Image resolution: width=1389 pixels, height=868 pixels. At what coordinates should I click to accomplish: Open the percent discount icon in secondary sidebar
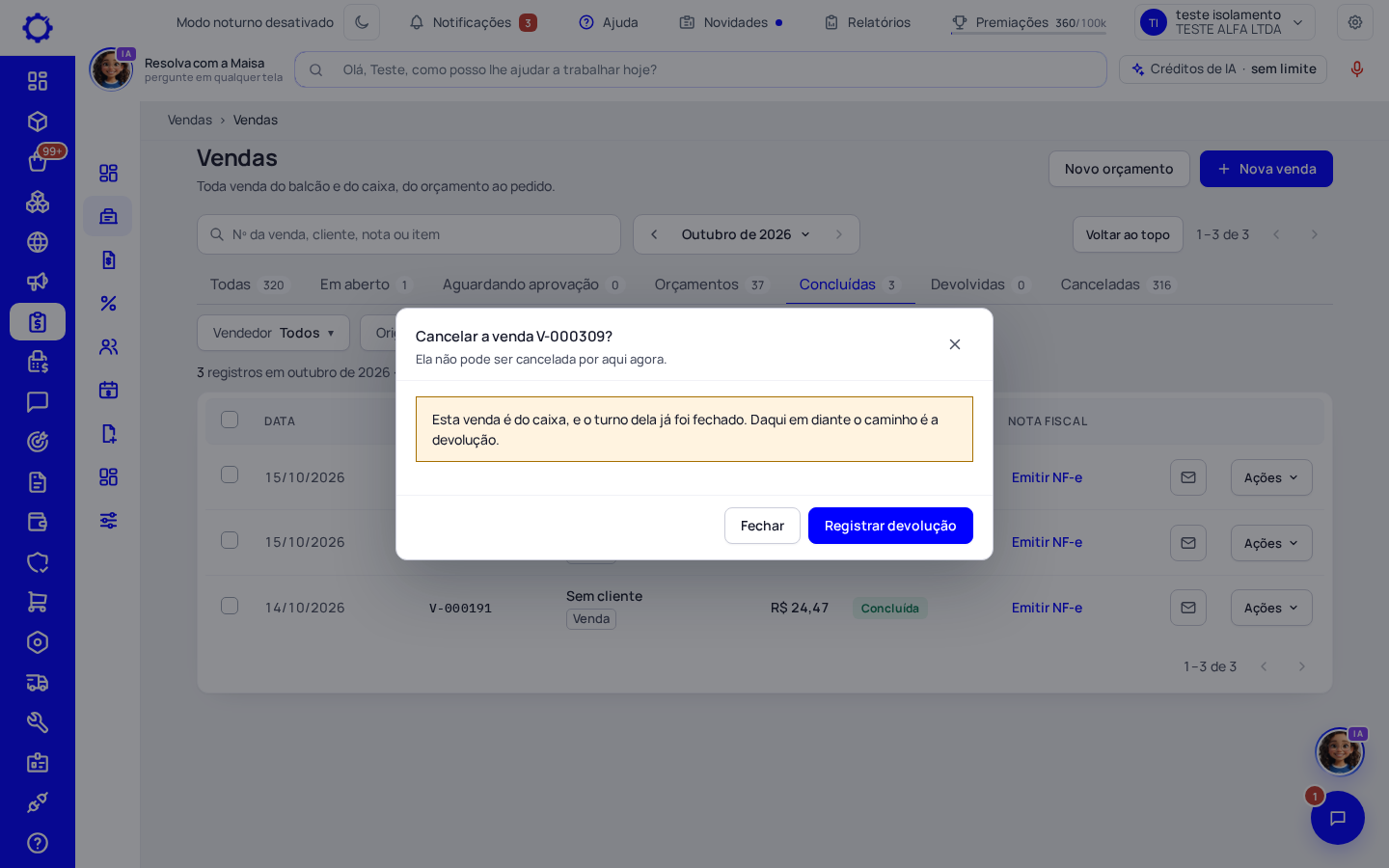108,303
